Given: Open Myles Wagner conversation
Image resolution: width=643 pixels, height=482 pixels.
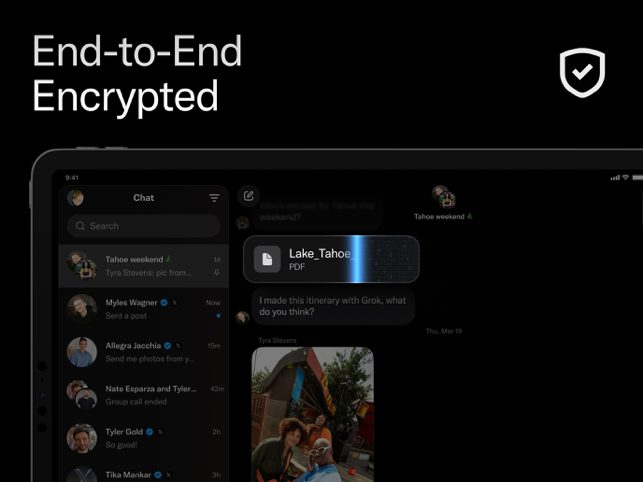Looking at the screenshot, I should tap(144, 309).
